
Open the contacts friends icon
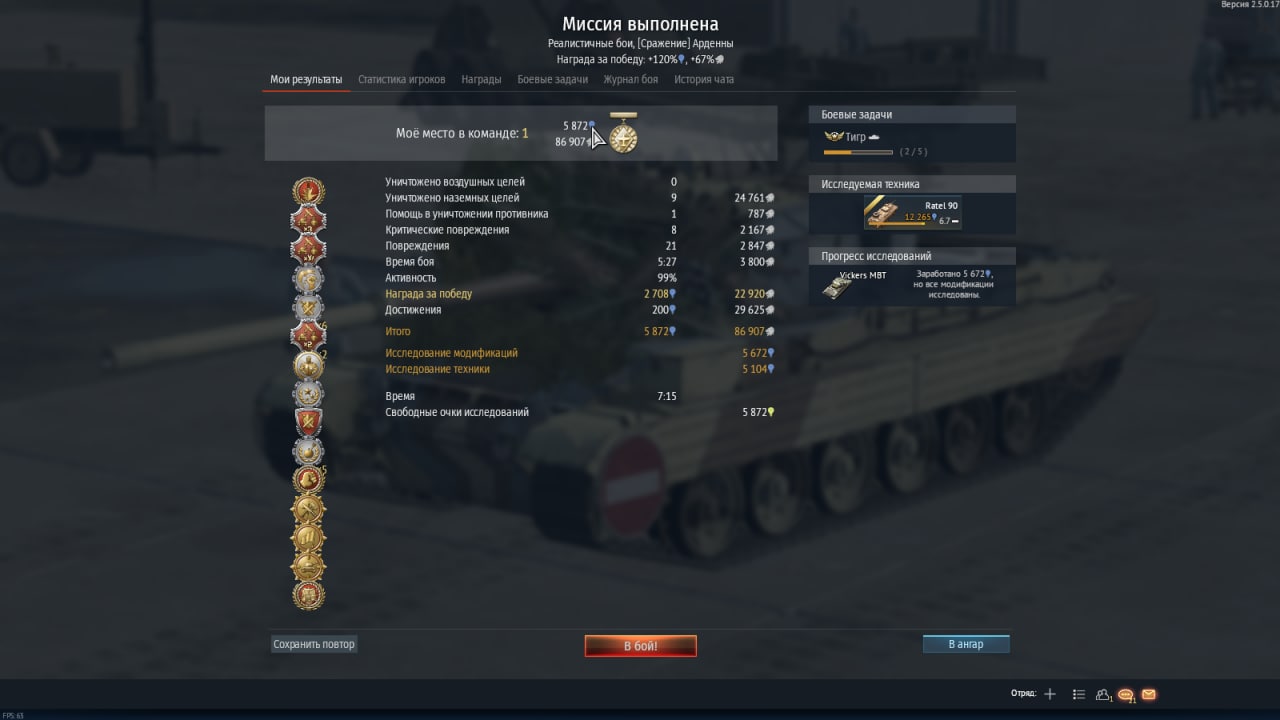coord(1104,694)
